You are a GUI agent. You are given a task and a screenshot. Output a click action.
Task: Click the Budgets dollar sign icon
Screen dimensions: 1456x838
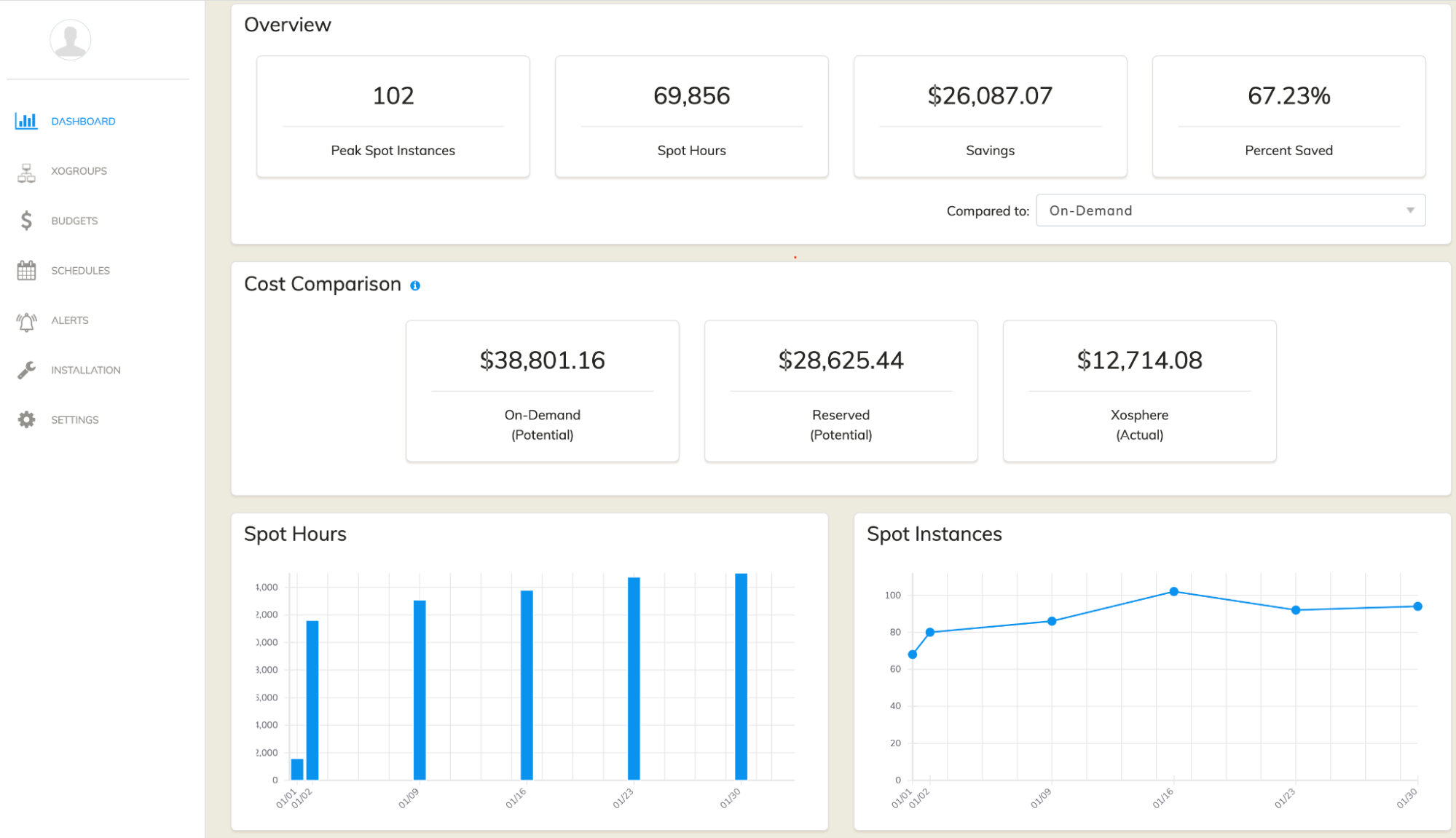tap(26, 221)
